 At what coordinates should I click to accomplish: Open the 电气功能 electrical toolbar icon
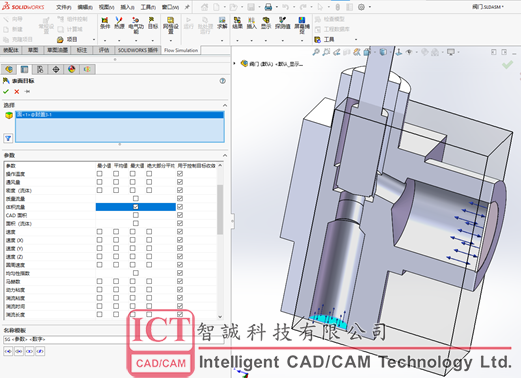point(136,25)
